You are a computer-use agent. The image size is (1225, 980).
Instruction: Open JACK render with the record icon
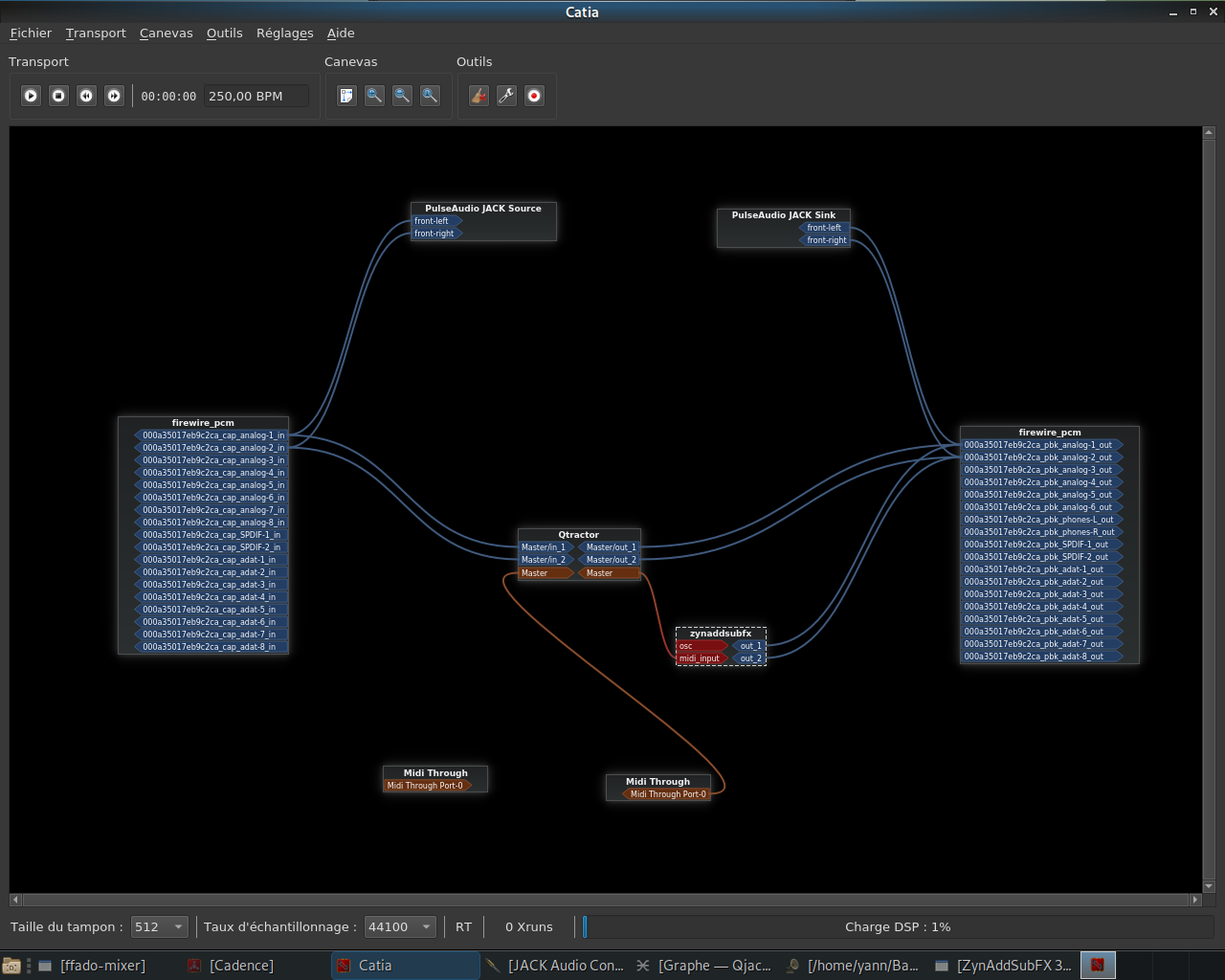(x=534, y=96)
